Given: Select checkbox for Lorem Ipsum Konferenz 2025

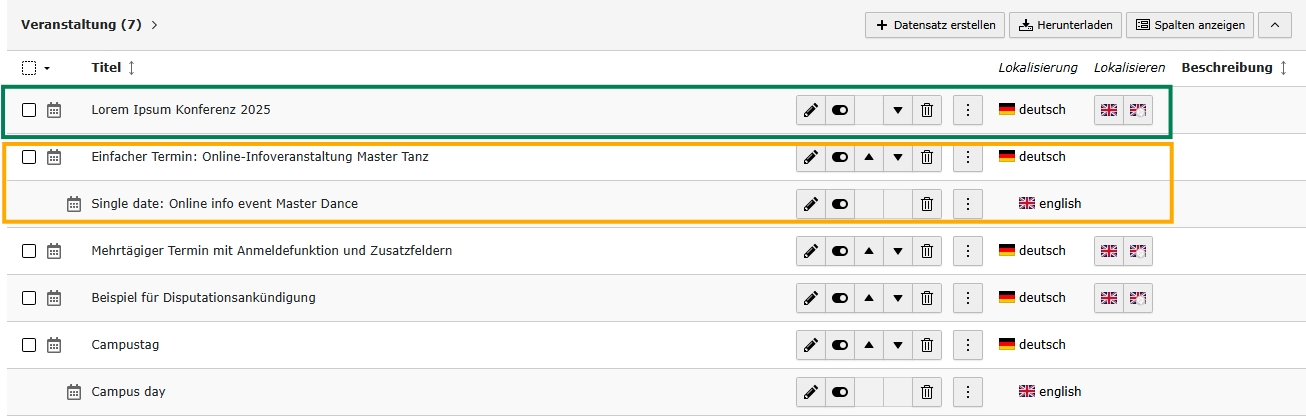Looking at the screenshot, I should 29,110.
